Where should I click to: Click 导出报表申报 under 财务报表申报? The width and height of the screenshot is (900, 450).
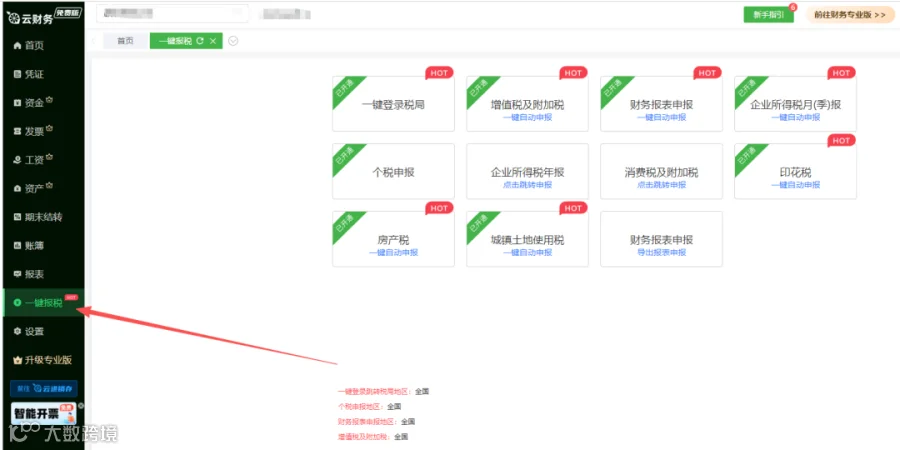click(661, 253)
